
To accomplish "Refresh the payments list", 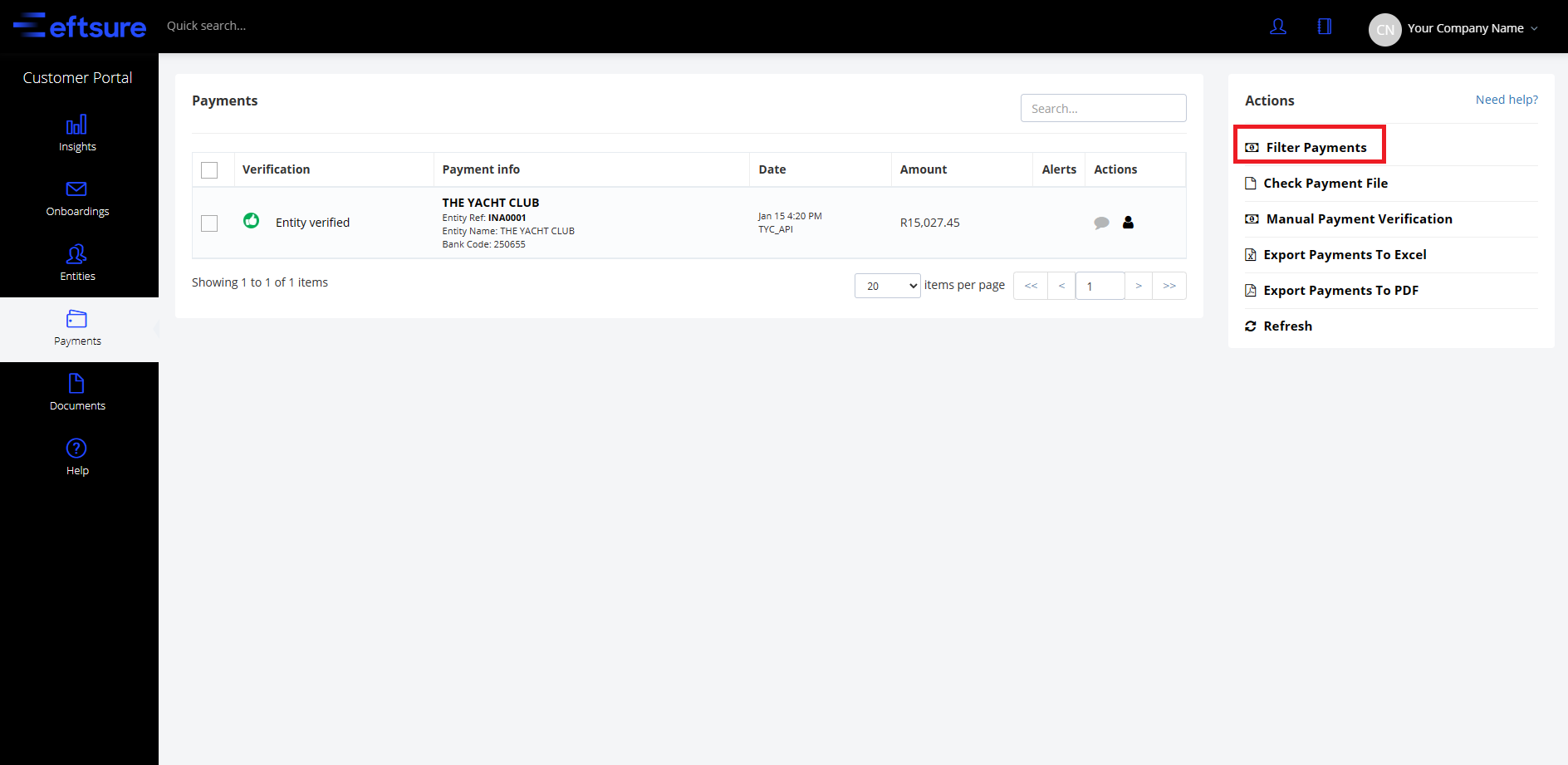I will (1279, 326).
